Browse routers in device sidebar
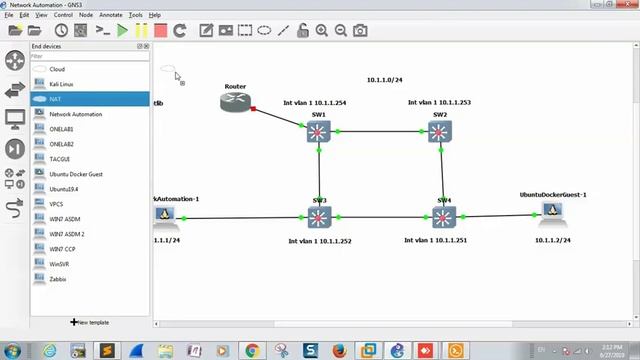 point(15,60)
